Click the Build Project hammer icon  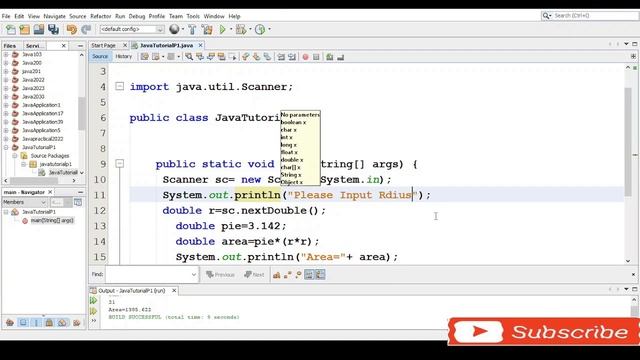pos(192,29)
